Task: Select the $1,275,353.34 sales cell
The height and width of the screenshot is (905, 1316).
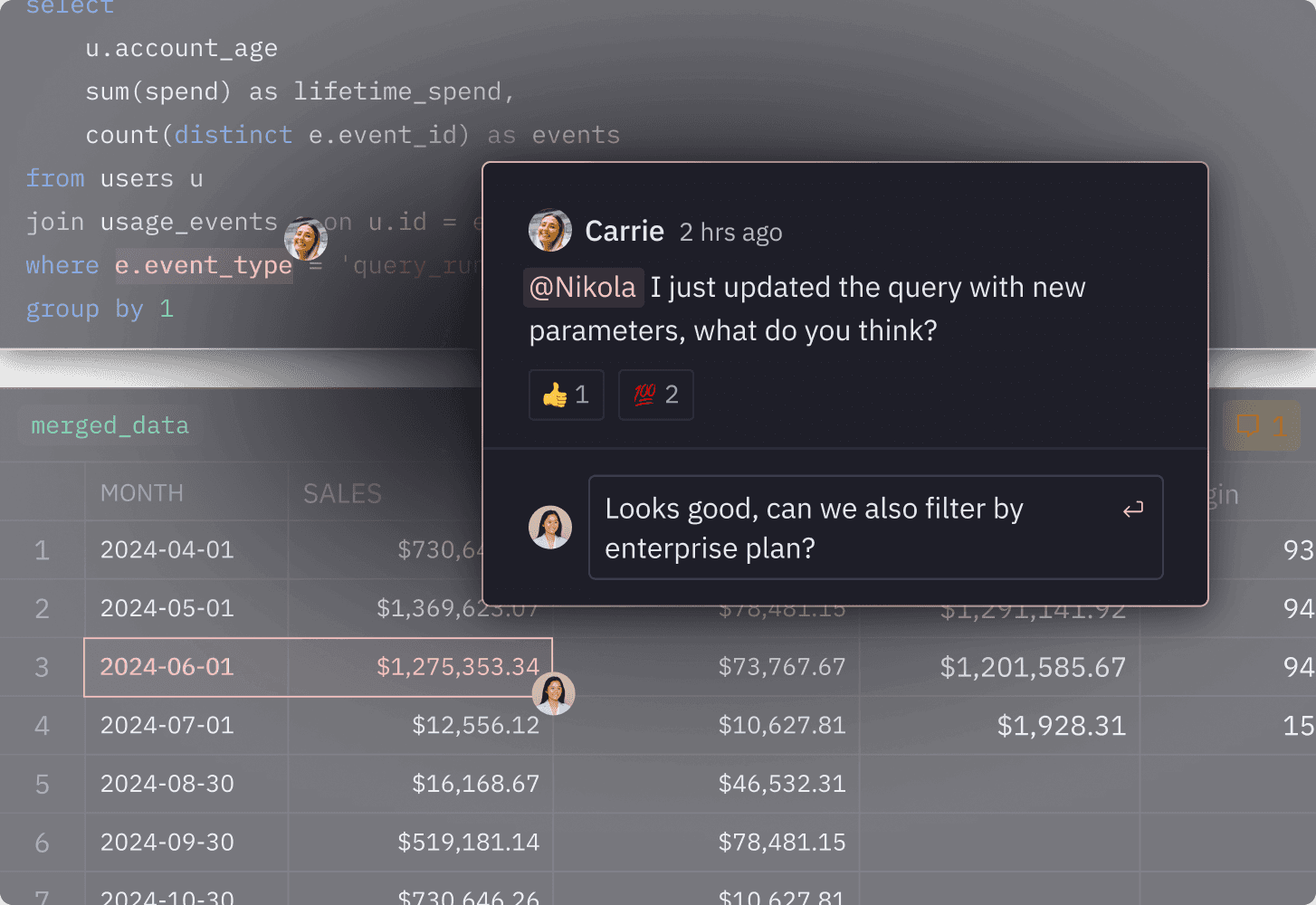Action: coord(457,667)
